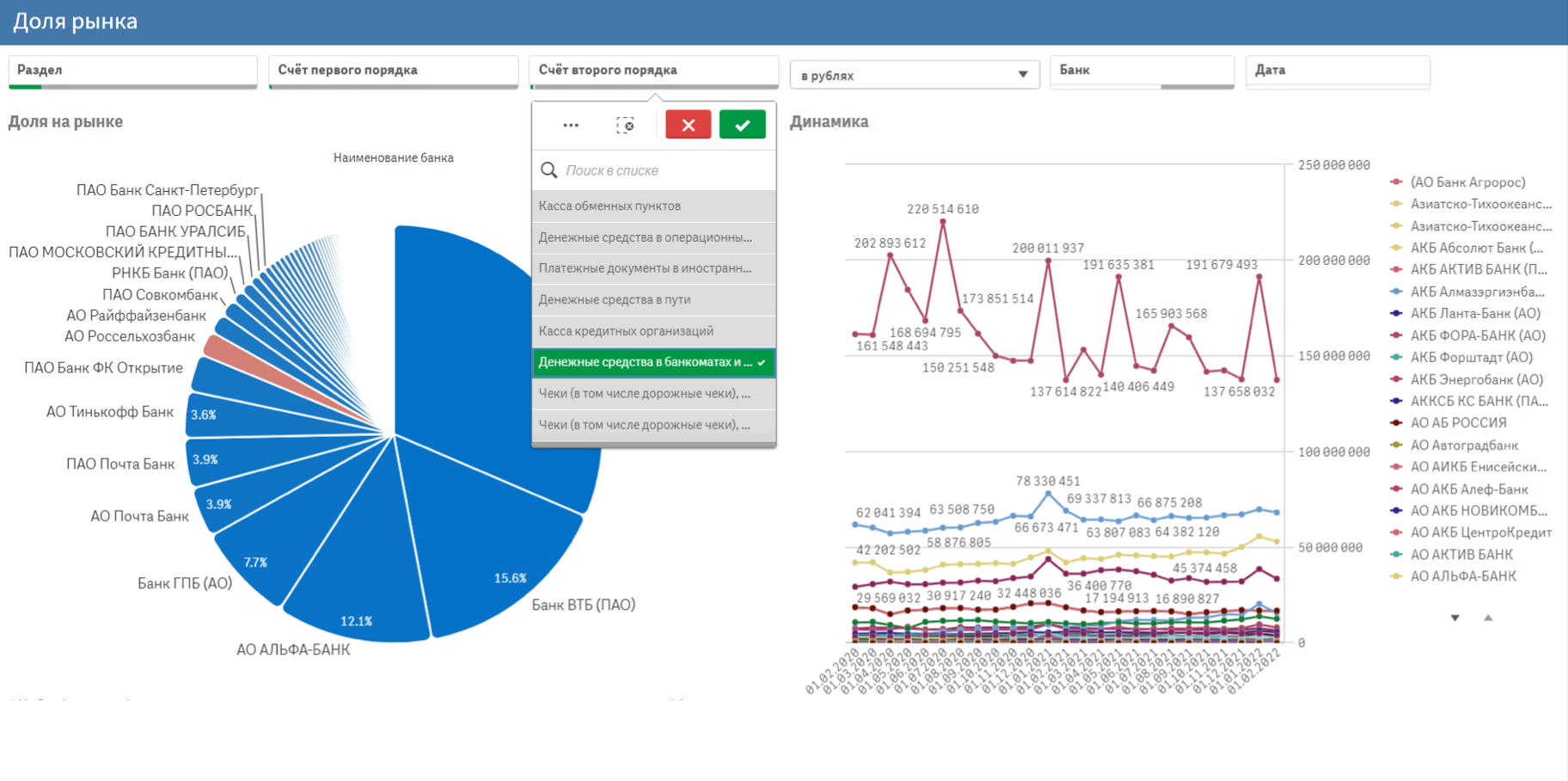This screenshot has height=781, width=1568.
Task: Toggle 'АО АКТИВ БАНК' legend entry
Action: pyautogui.click(x=1452, y=554)
